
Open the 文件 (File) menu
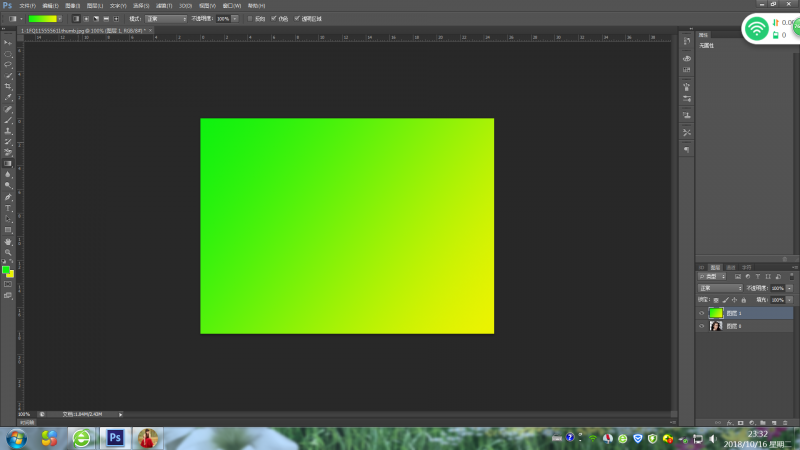pos(27,5)
